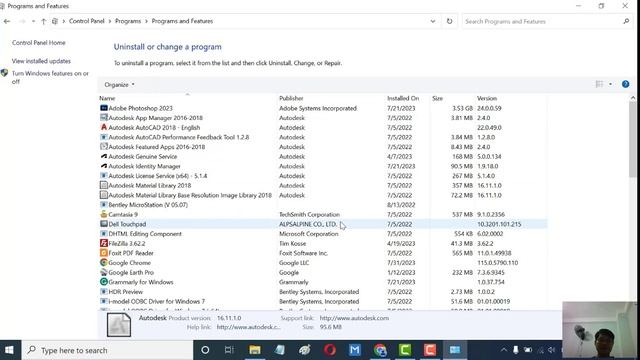Screen dimensions: 640x360
Task: Select HDR Preview program entry
Action: 322,292
